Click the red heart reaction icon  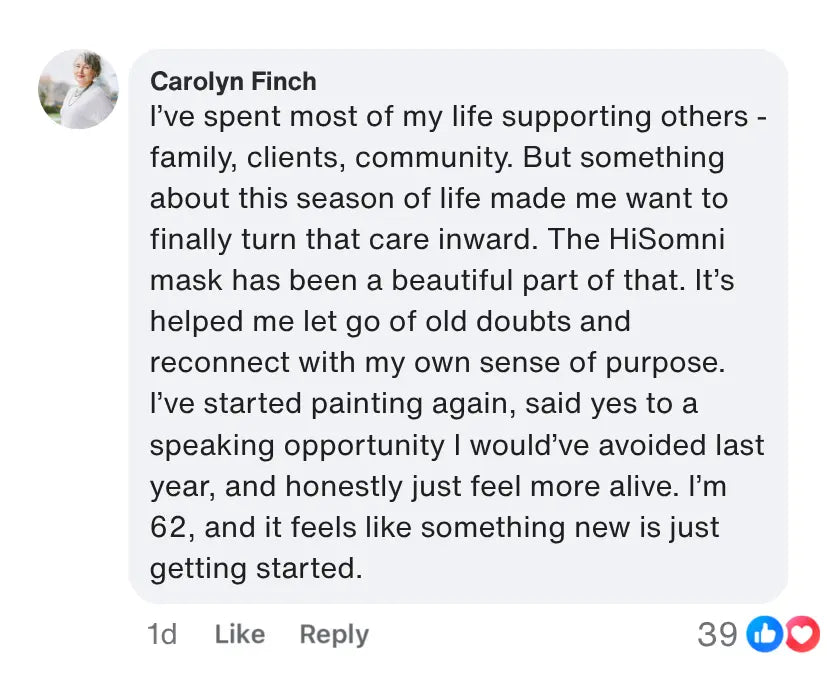tap(802, 634)
